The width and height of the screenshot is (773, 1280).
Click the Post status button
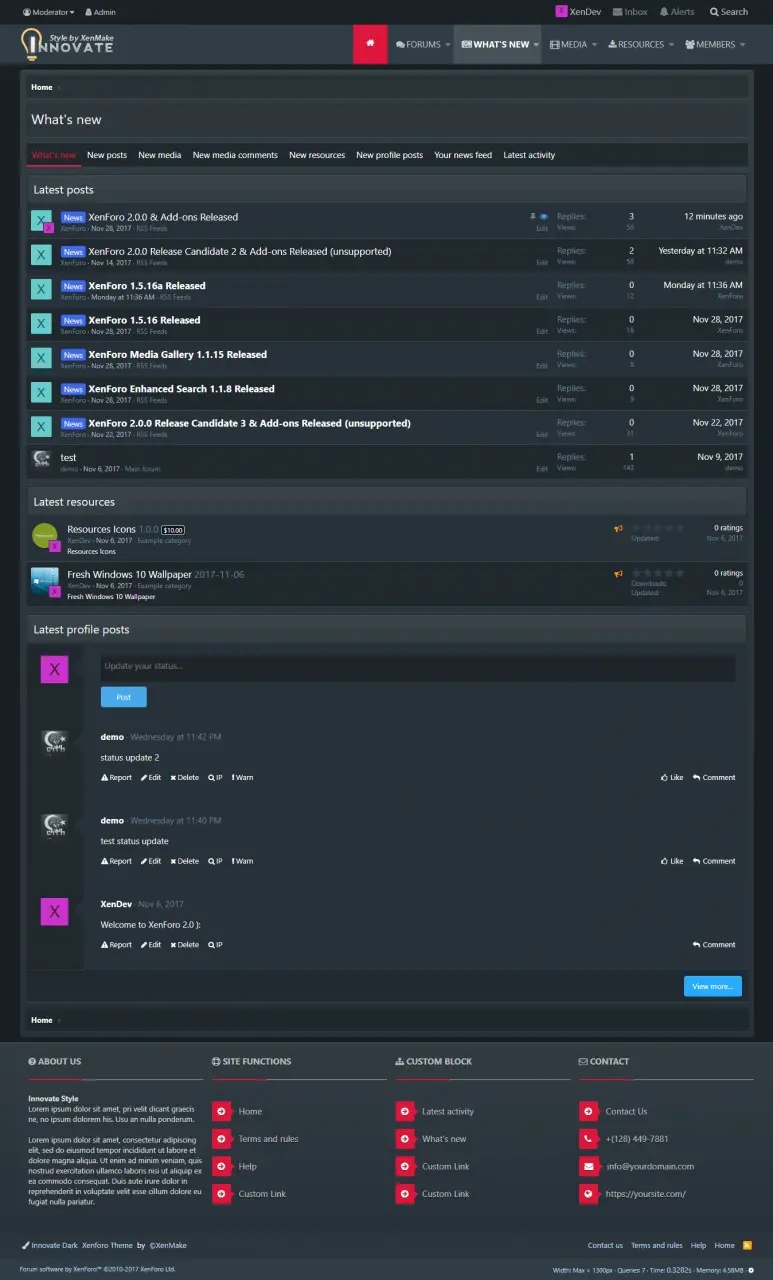point(123,697)
